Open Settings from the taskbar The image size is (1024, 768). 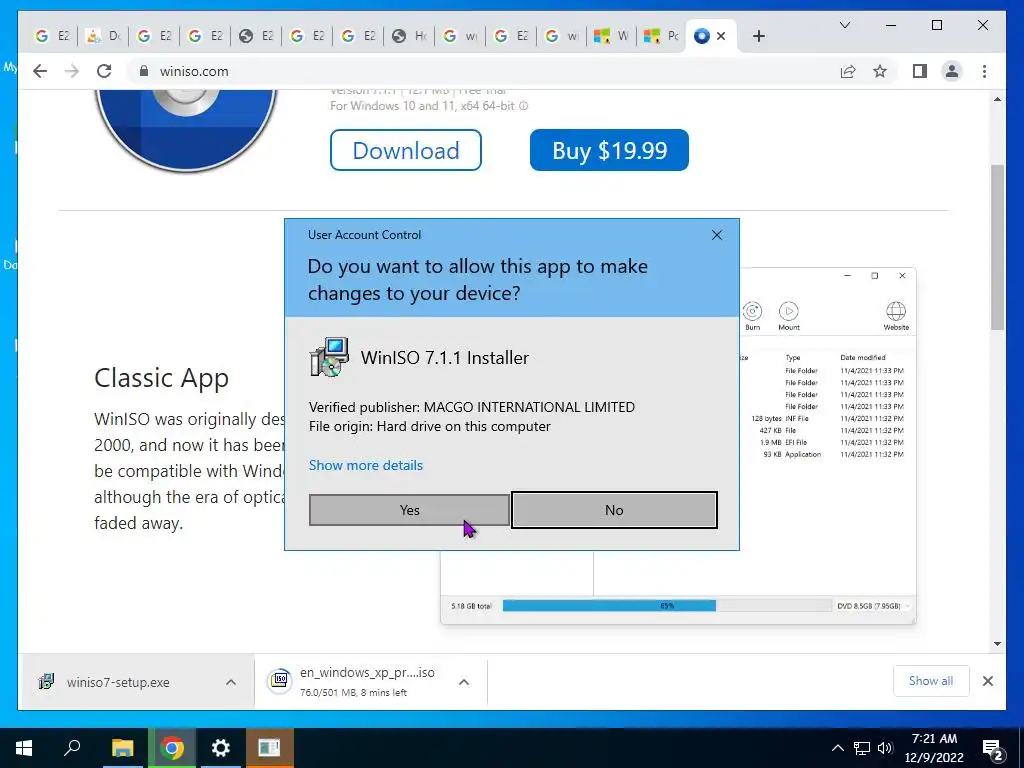(221, 748)
